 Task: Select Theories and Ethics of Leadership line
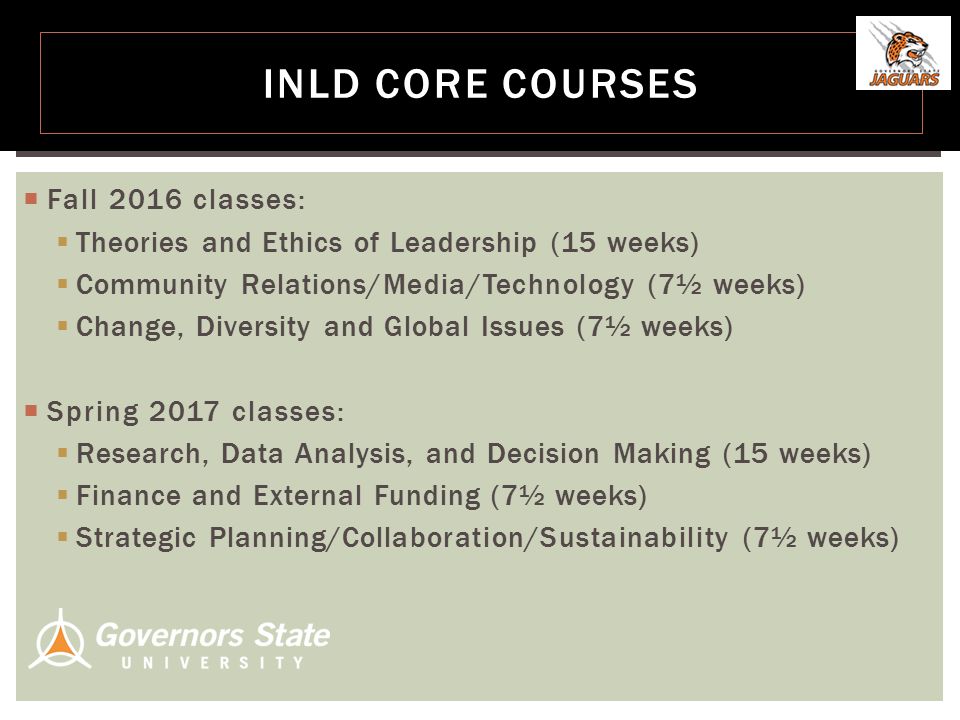coord(387,243)
